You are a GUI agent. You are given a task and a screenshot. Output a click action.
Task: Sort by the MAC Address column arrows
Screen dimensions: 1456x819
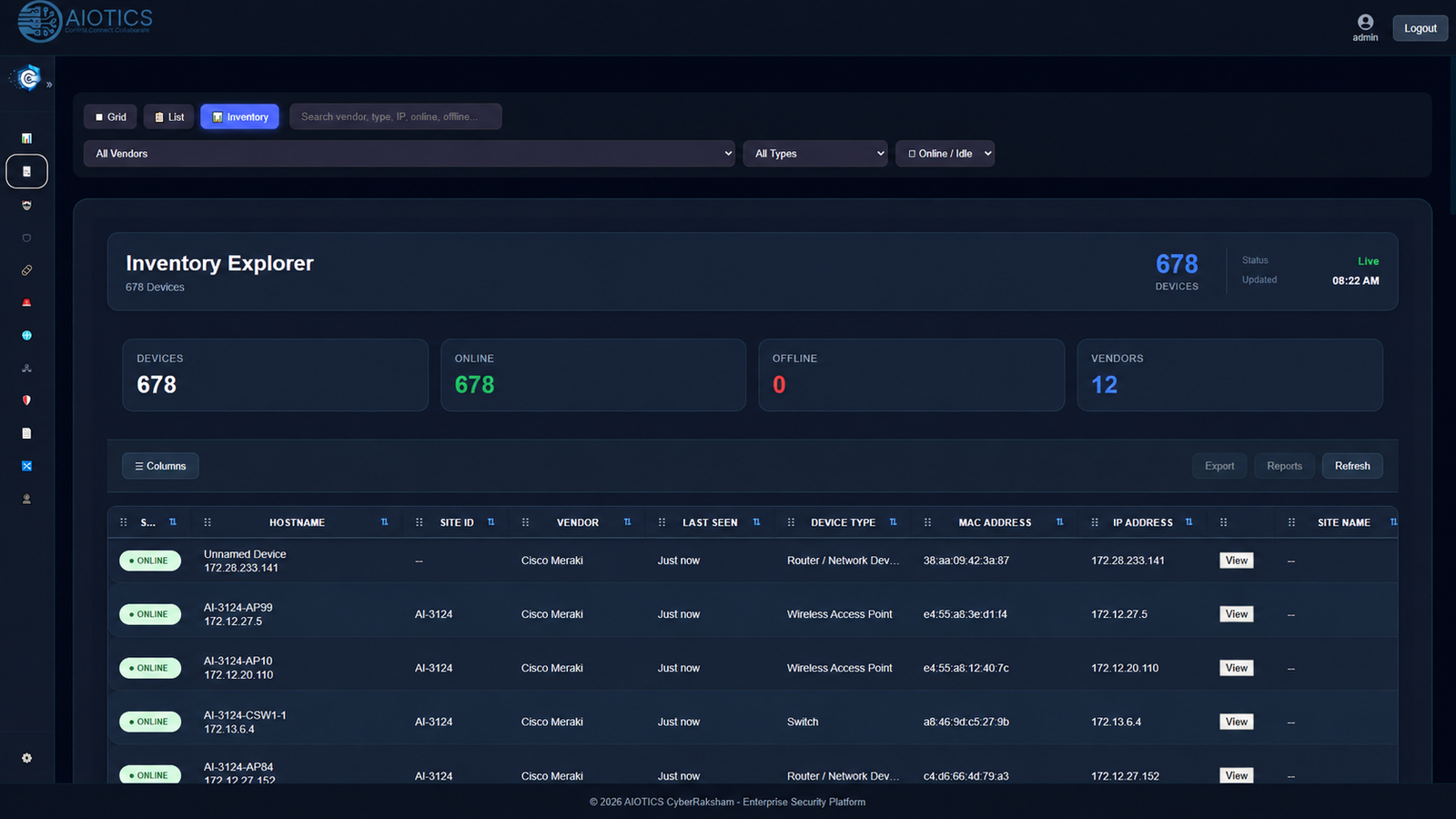(x=1059, y=522)
